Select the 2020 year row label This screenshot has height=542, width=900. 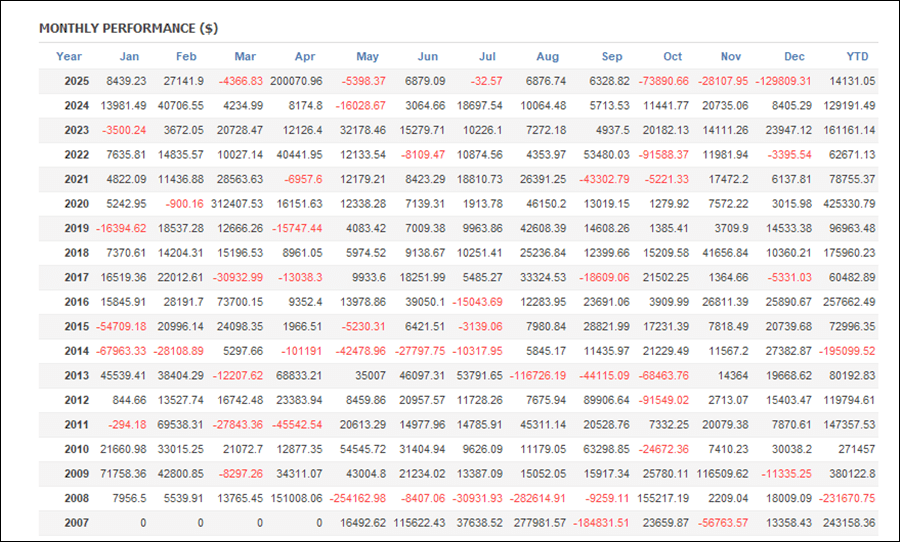[x=76, y=204]
